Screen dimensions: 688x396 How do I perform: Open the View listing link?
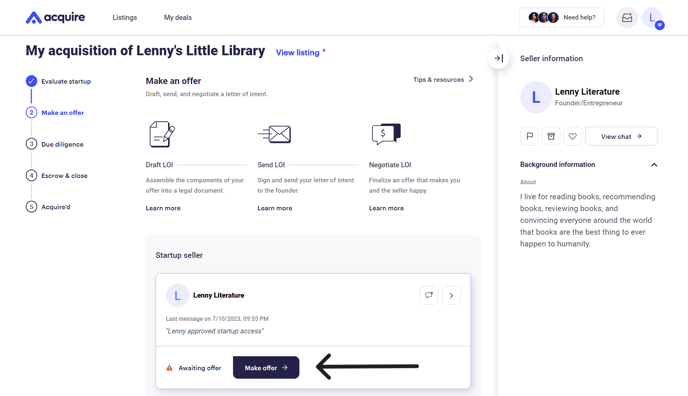point(301,53)
